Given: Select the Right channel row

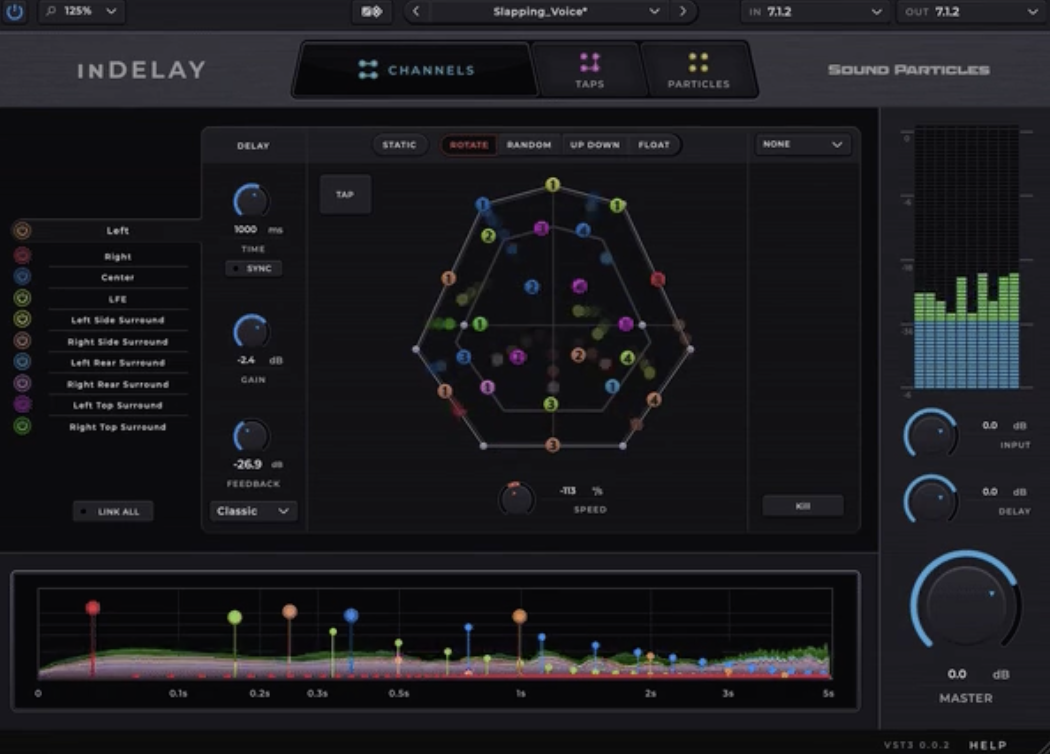Looking at the screenshot, I should (118, 256).
